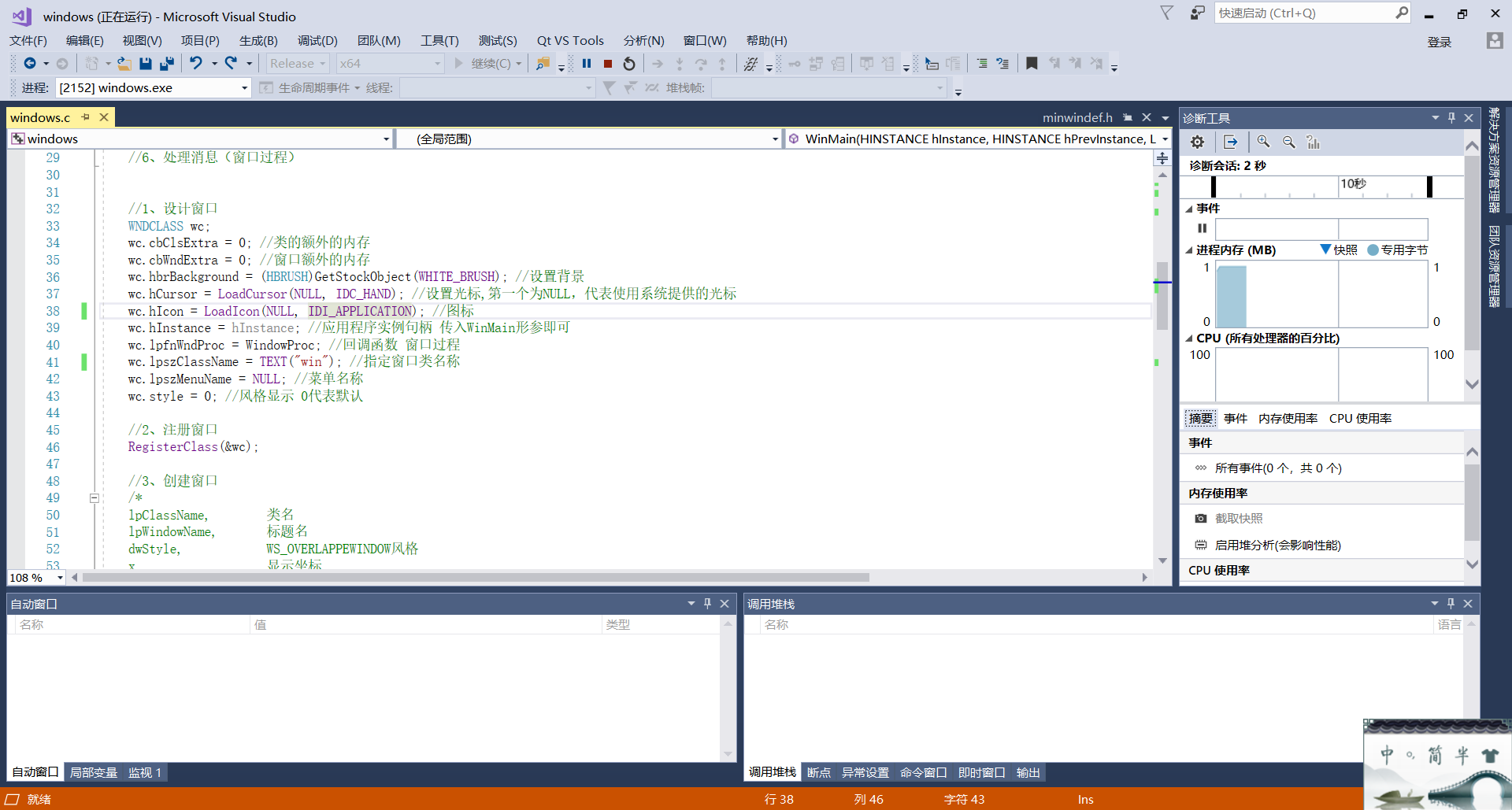Collapse the CPU usage graph section
This screenshot has width=1512, height=810.
click(1189, 338)
